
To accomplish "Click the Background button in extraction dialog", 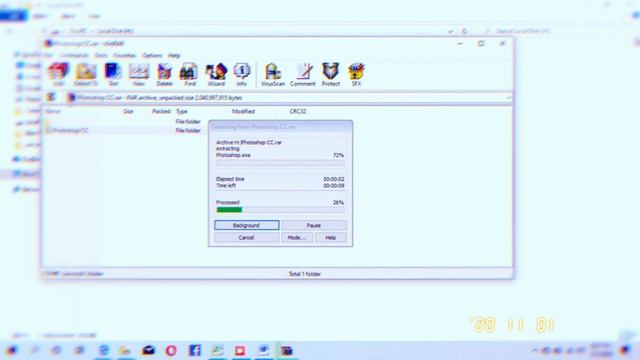I will 247,225.
